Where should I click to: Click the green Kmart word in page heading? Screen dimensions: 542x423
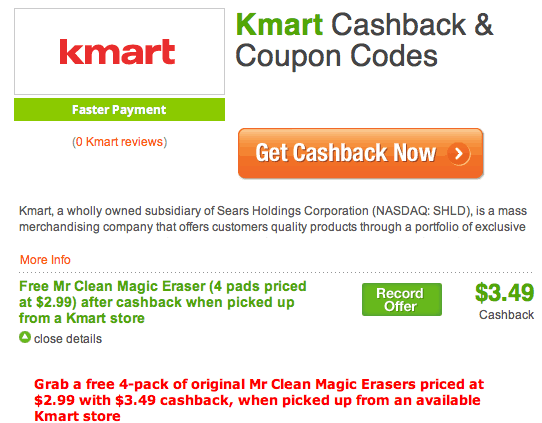(x=279, y=25)
